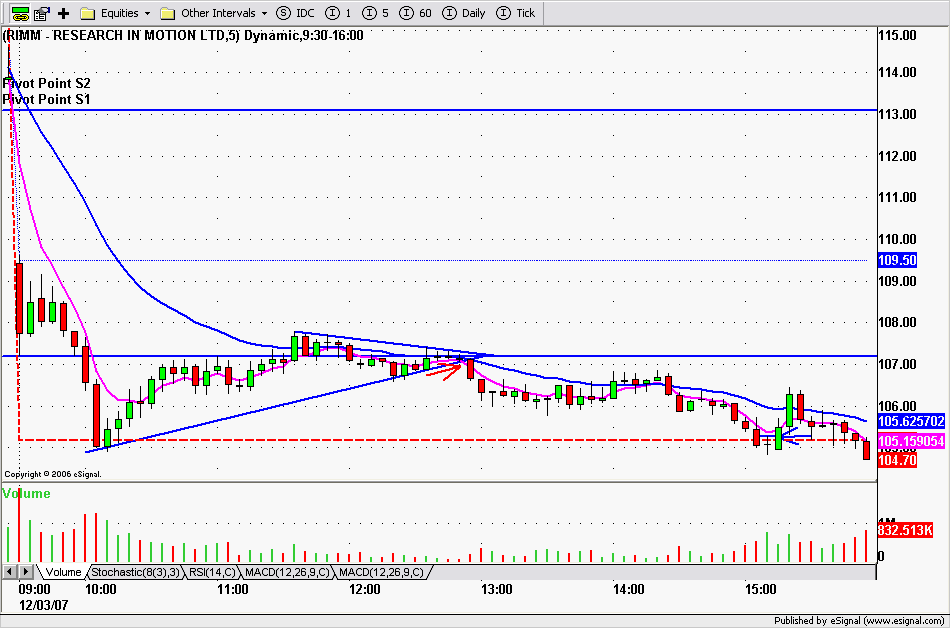
Task: Select the Volume study tab
Action: tap(63, 572)
